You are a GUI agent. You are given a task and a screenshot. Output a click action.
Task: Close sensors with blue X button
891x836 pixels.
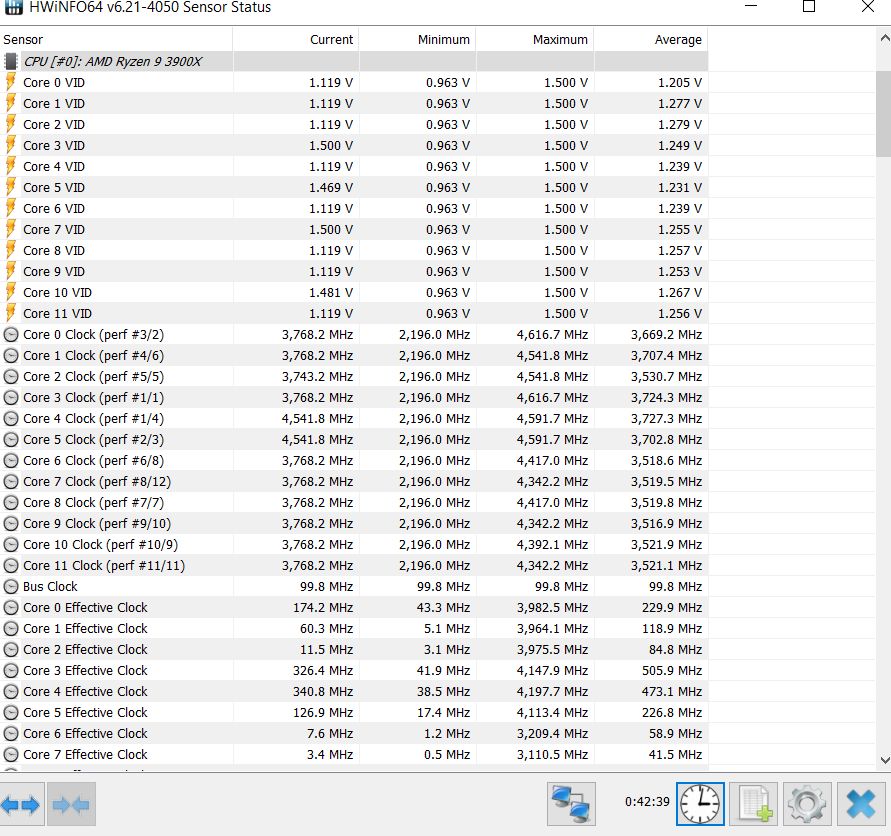(x=860, y=804)
